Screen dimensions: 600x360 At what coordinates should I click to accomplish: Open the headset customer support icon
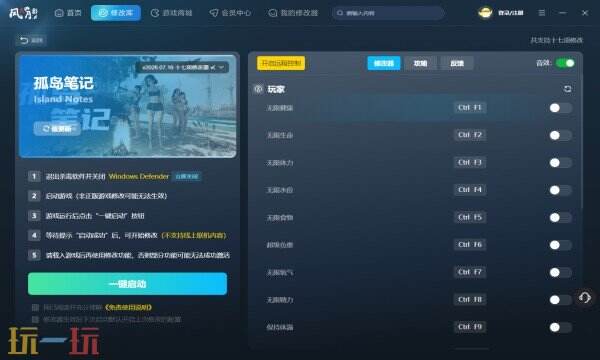coord(585,298)
